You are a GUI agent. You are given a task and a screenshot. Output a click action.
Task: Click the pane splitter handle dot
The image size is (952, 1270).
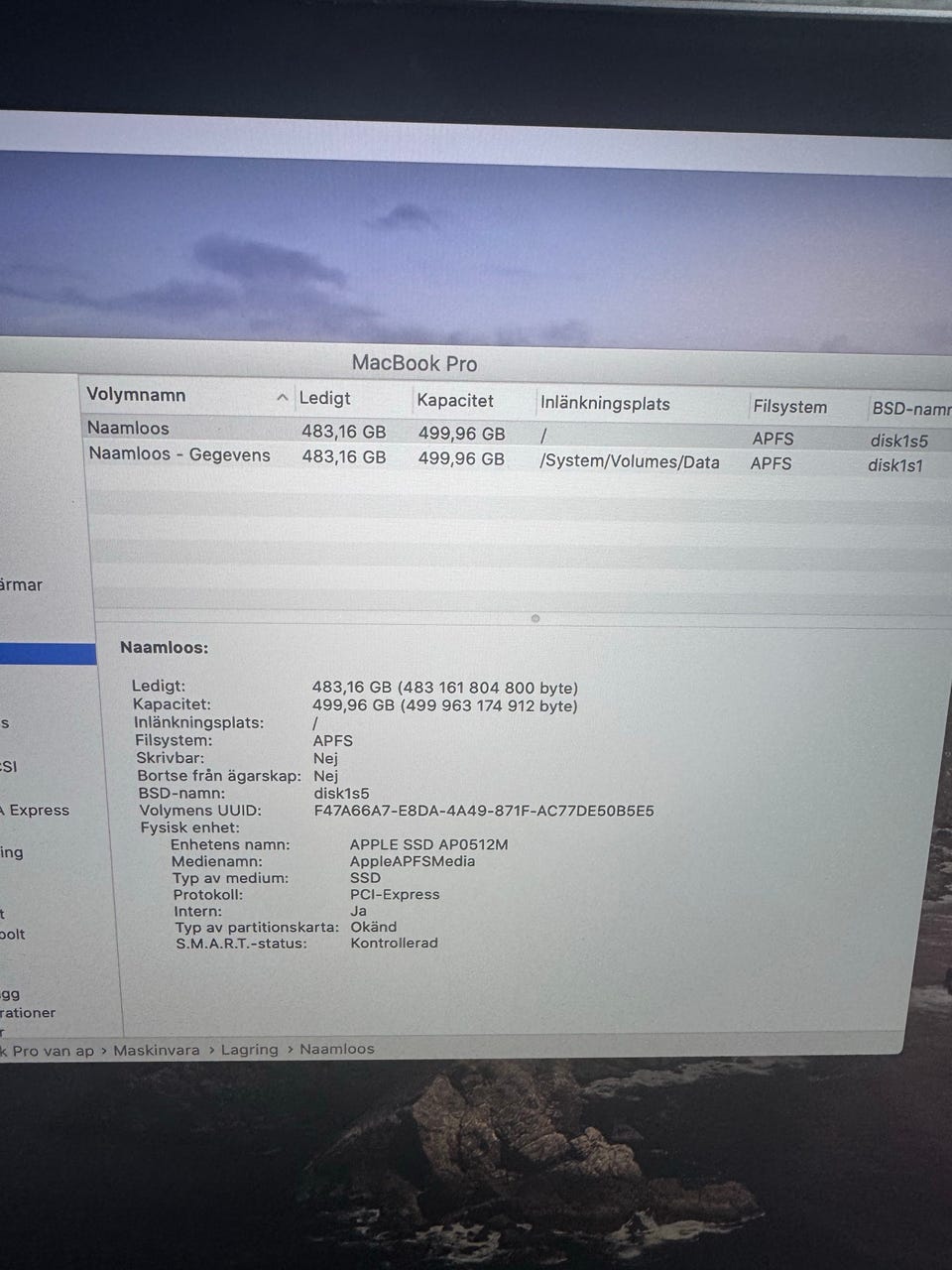pos(535,618)
